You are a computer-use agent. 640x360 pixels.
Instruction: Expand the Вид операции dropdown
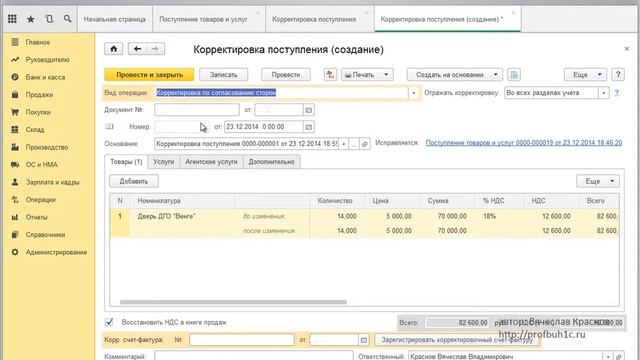413,93
